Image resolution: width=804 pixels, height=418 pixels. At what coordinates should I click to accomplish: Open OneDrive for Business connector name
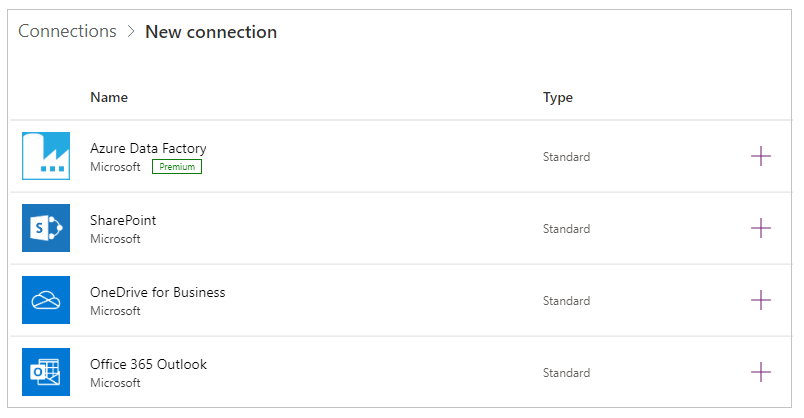157,292
